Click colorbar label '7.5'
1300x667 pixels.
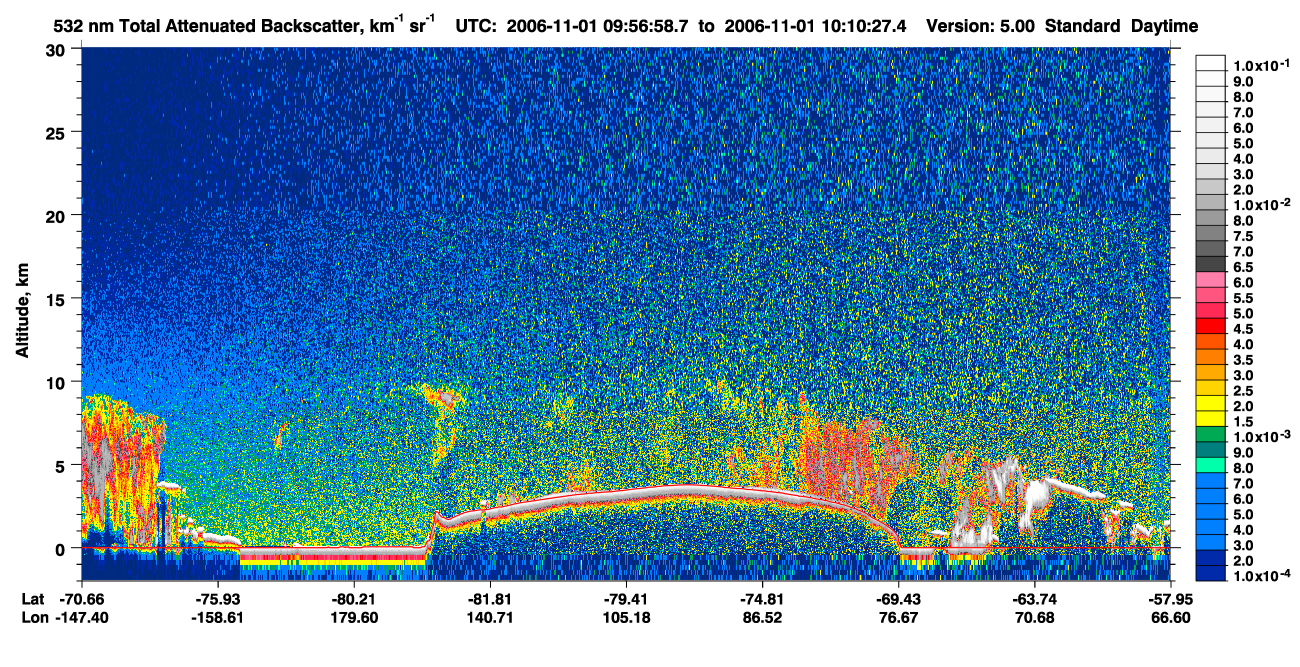(1243, 237)
